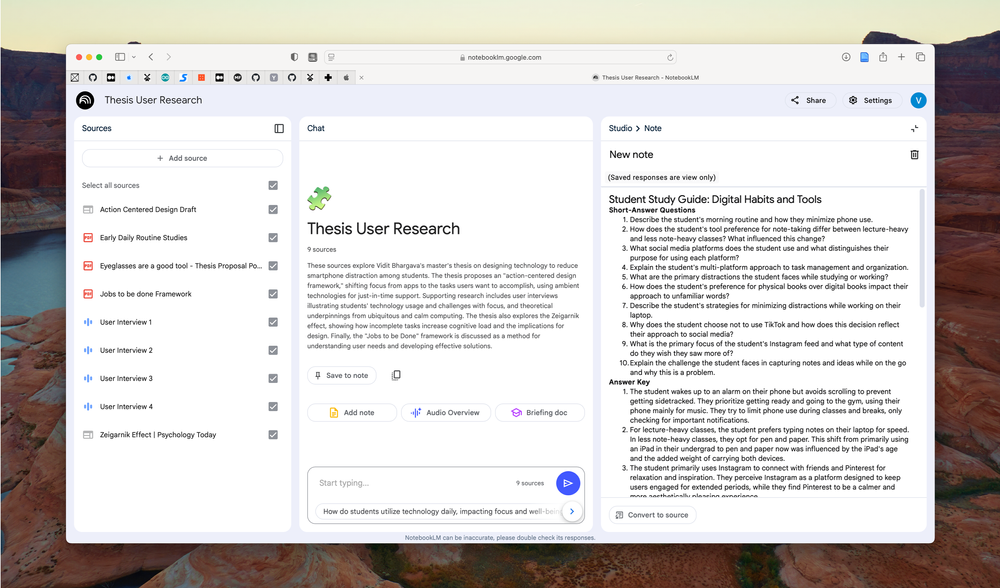
Task: Open source Zeigarnik Effect Psychology Today
Action: (x=158, y=435)
